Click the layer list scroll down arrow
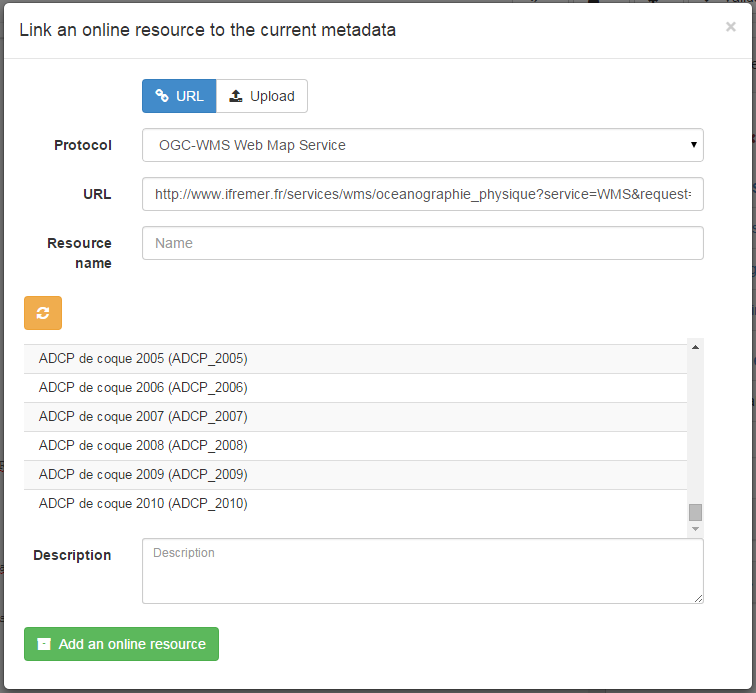 695,529
